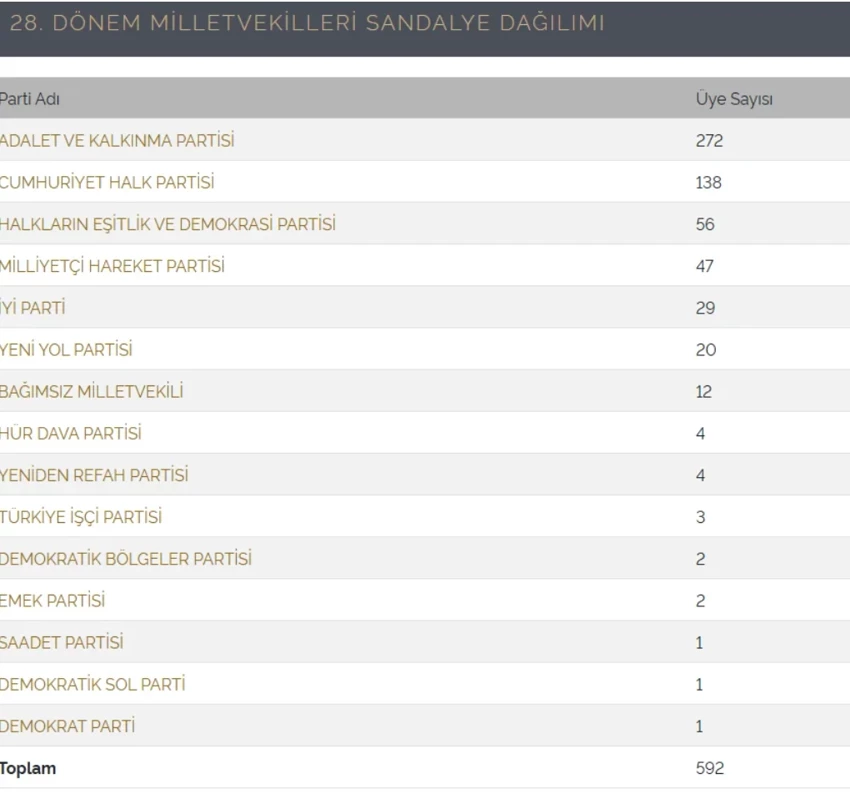Click the Parti Adı column header
Image resolution: width=850 pixels, height=794 pixels.
pyautogui.click(x=30, y=99)
